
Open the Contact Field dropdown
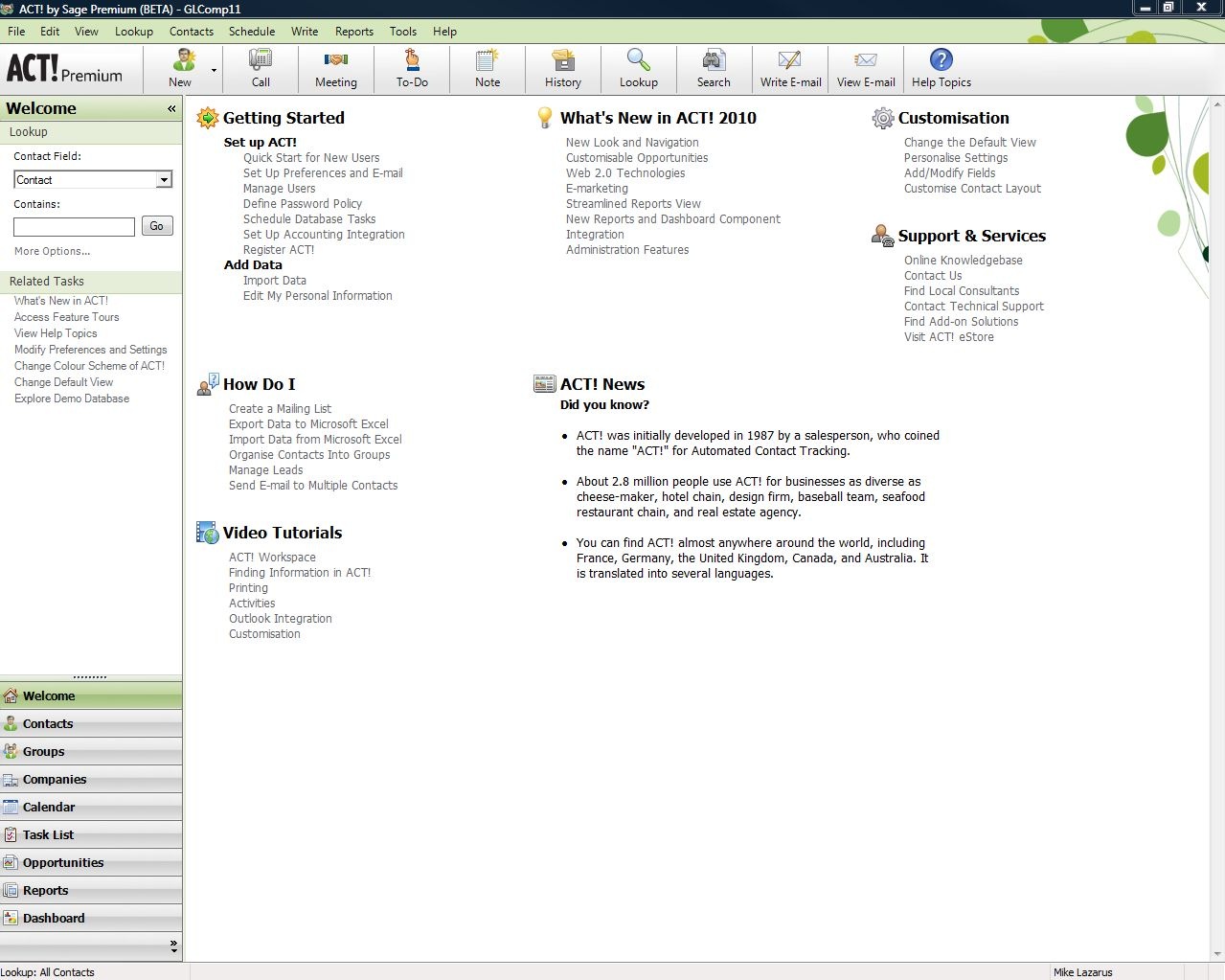(164, 180)
